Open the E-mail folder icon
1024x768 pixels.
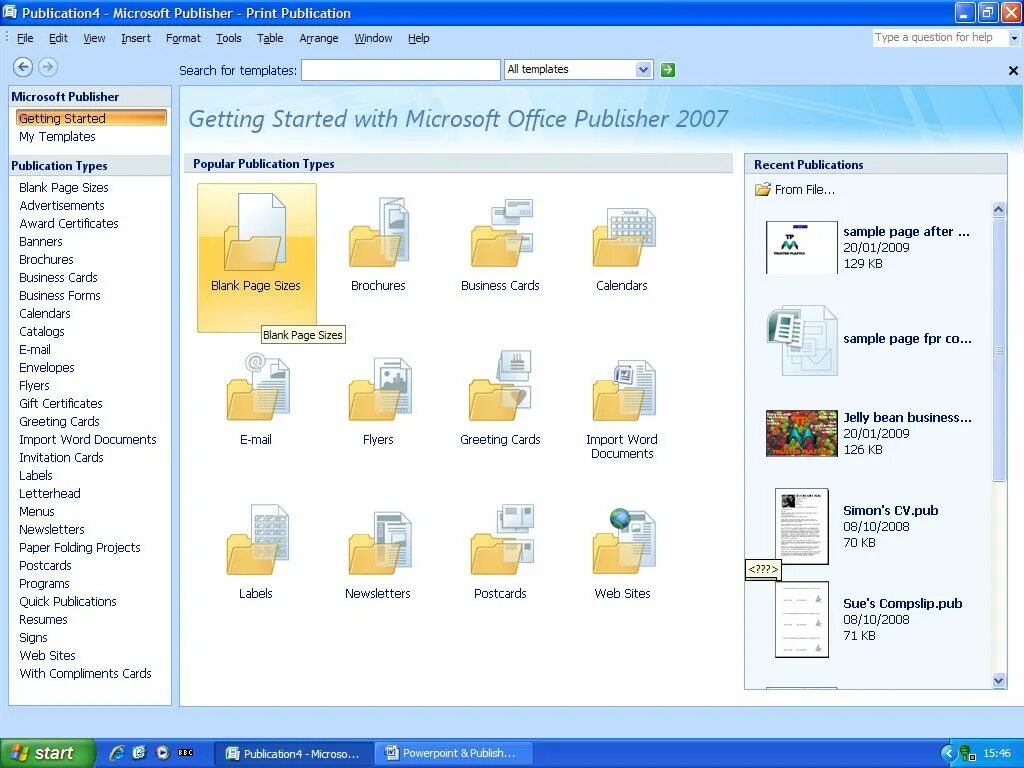pyautogui.click(x=257, y=387)
